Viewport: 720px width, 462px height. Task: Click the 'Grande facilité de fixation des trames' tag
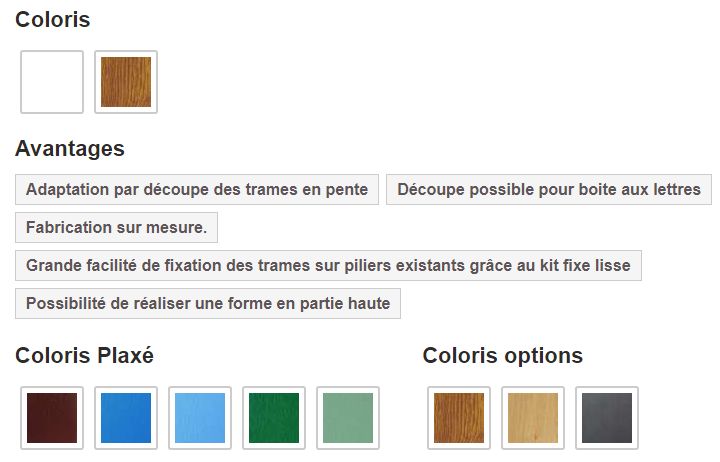click(x=328, y=265)
